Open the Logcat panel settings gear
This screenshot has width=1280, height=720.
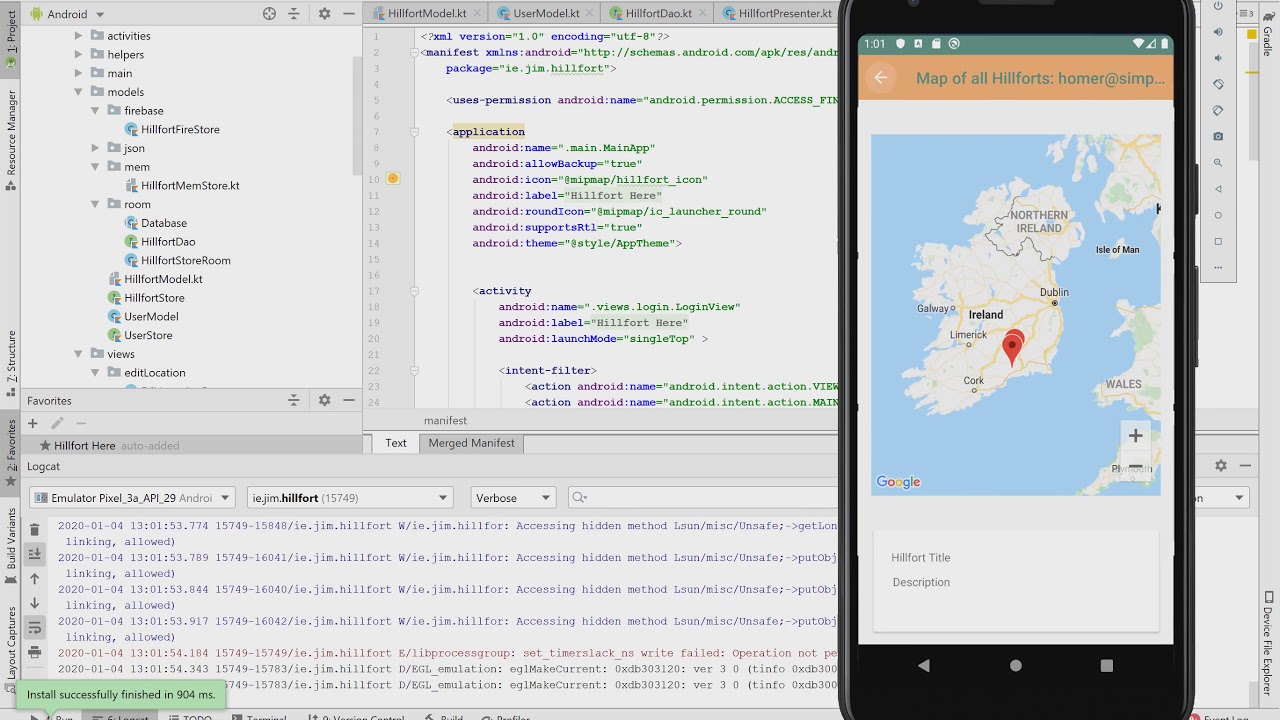click(x=1220, y=466)
